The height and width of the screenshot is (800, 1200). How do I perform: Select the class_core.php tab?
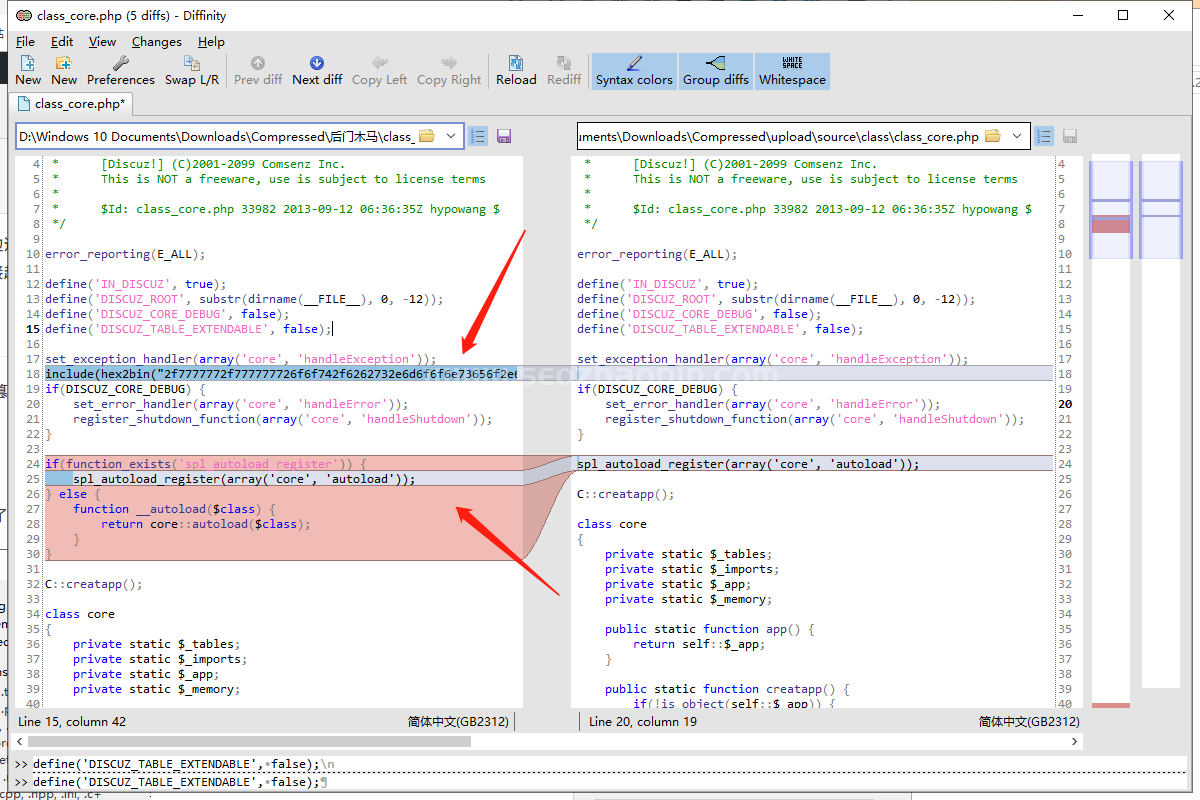(x=70, y=103)
